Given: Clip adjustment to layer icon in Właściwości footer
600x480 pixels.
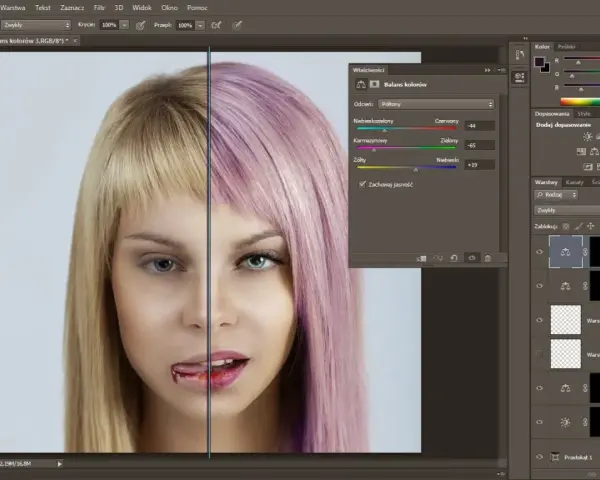Looking at the screenshot, I should pos(421,258).
